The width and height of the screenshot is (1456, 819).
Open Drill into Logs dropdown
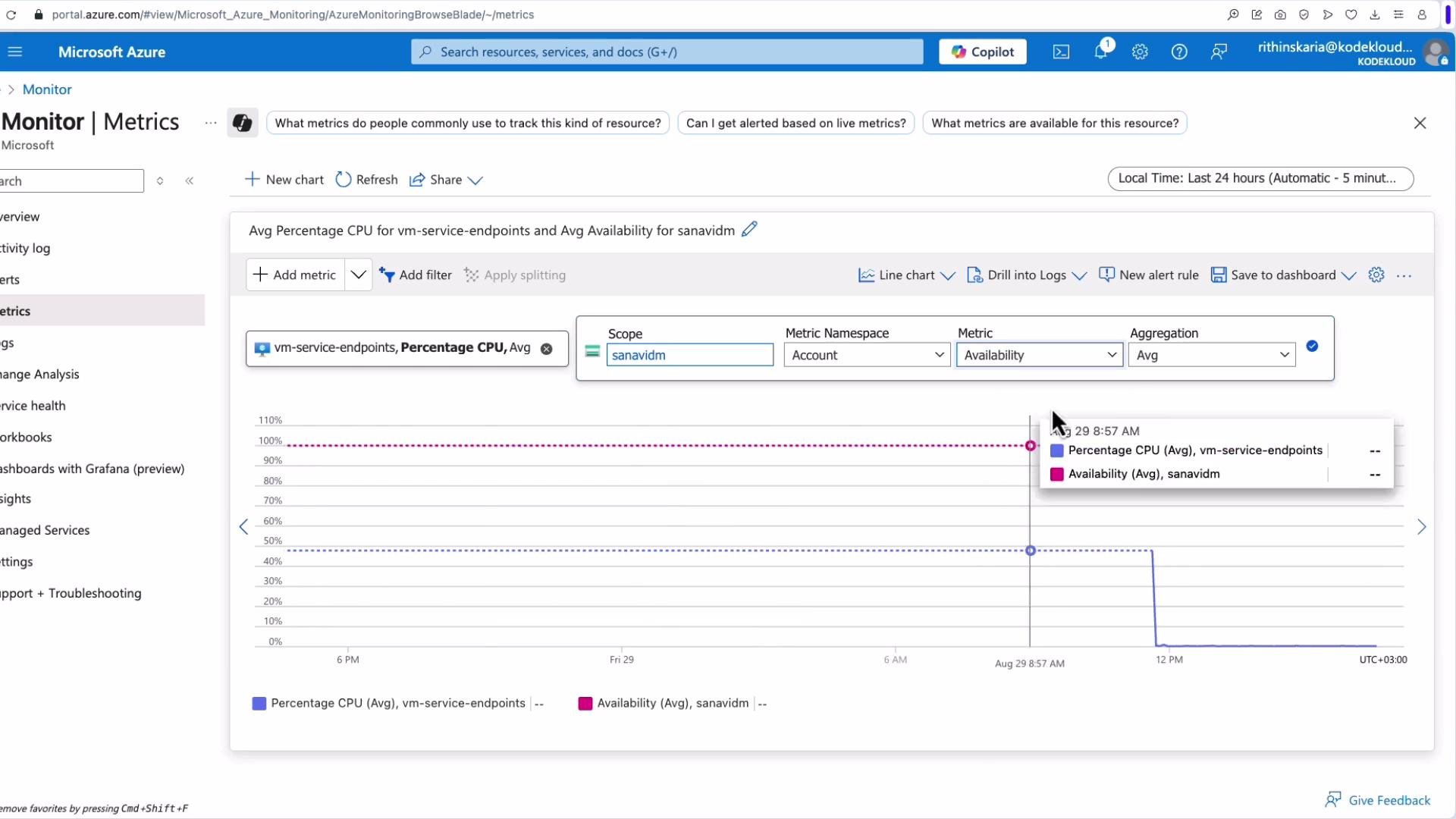tap(1027, 275)
